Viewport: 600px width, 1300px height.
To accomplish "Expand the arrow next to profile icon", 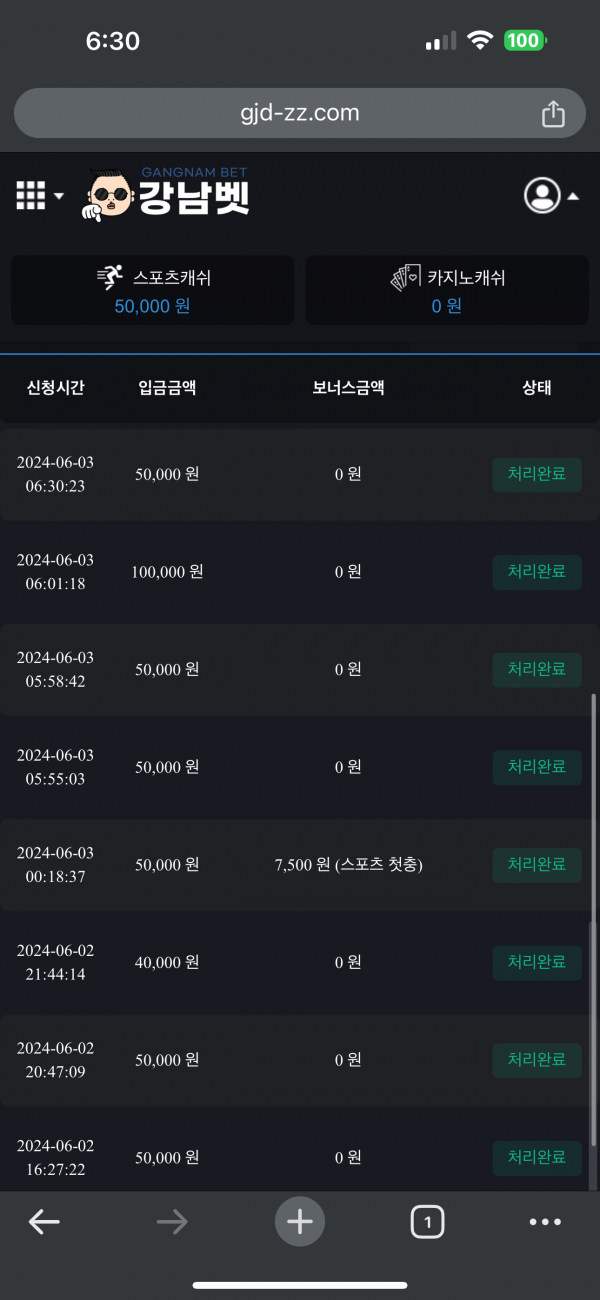I will pos(573,196).
